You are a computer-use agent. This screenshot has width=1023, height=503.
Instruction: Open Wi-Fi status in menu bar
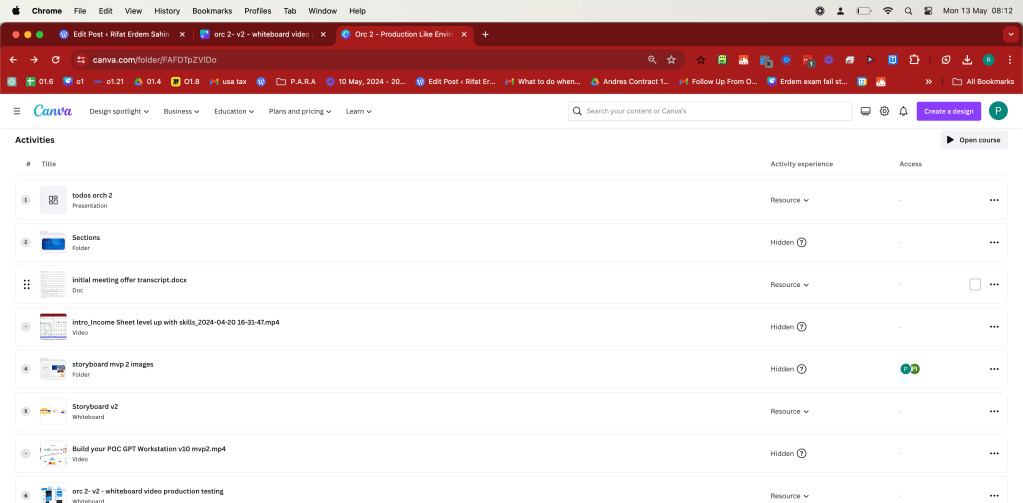888,11
